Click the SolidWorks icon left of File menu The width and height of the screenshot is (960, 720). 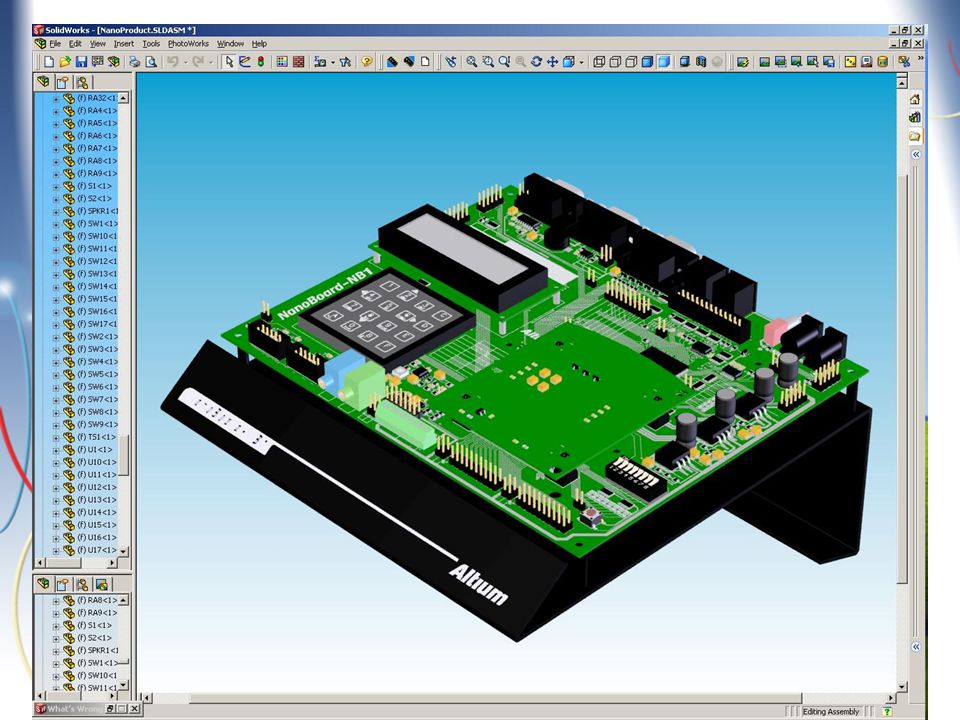(x=40, y=43)
